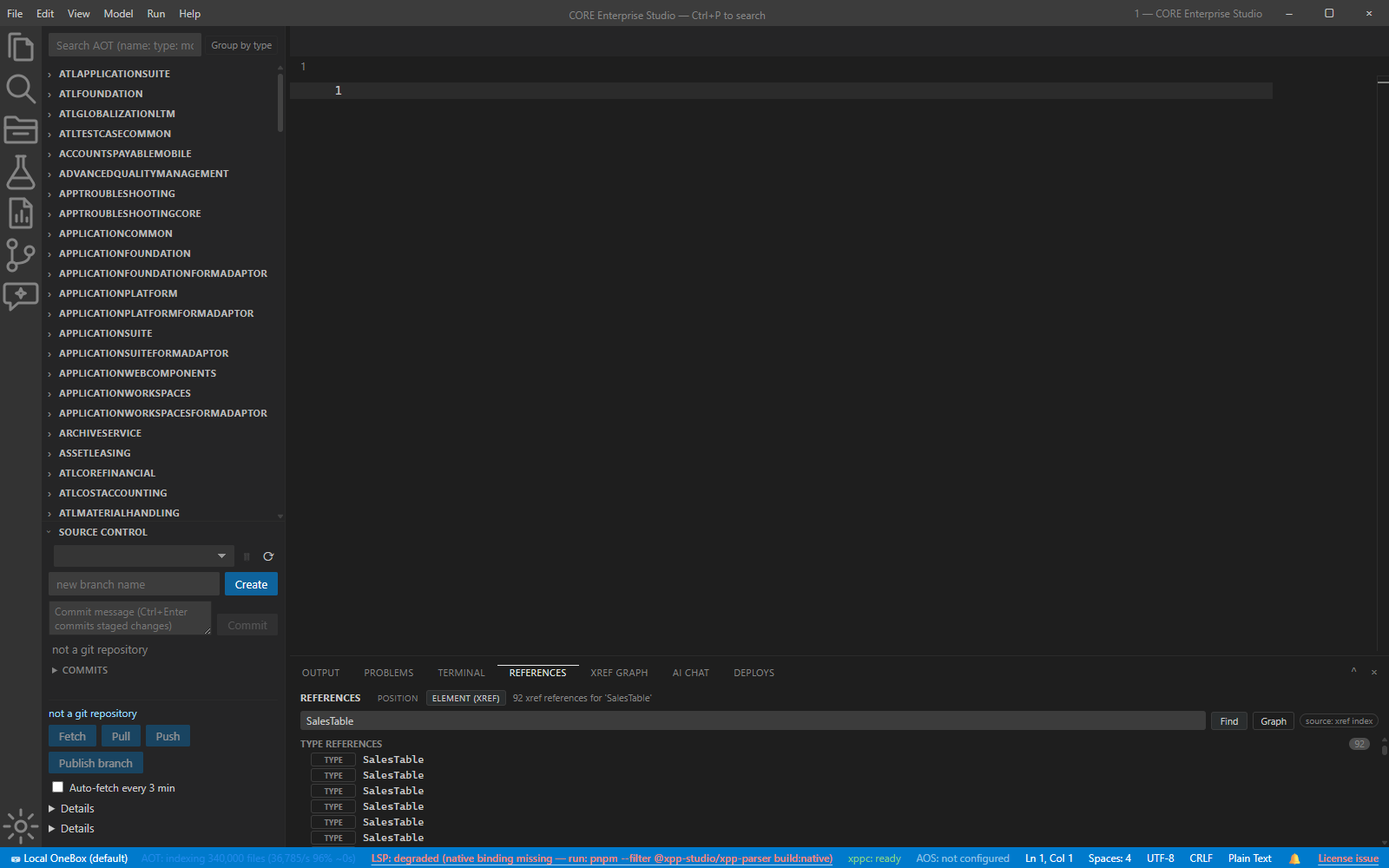This screenshot has height=868, width=1389.
Task: Open the Model menu
Action: [118, 14]
